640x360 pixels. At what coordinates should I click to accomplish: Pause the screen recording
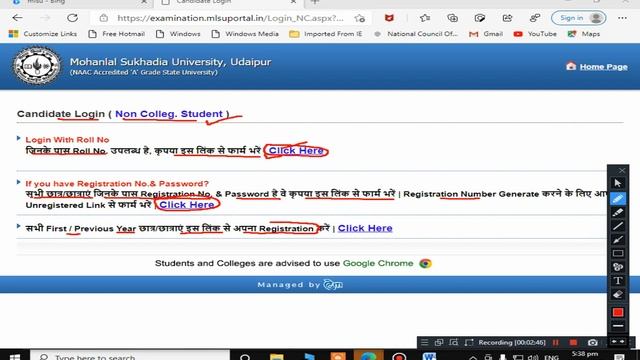(556, 342)
